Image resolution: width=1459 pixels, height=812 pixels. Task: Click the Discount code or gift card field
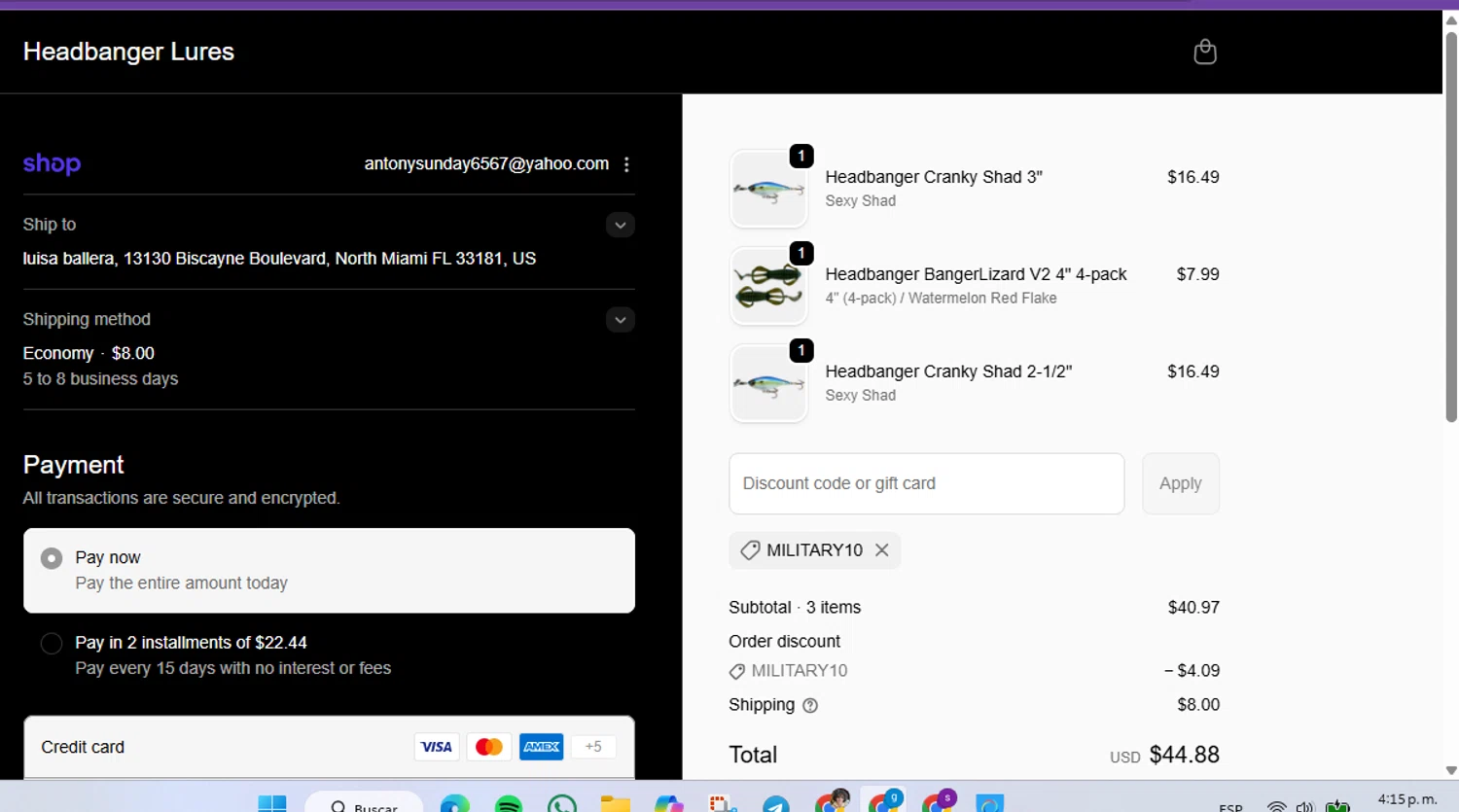click(x=926, y=483)
